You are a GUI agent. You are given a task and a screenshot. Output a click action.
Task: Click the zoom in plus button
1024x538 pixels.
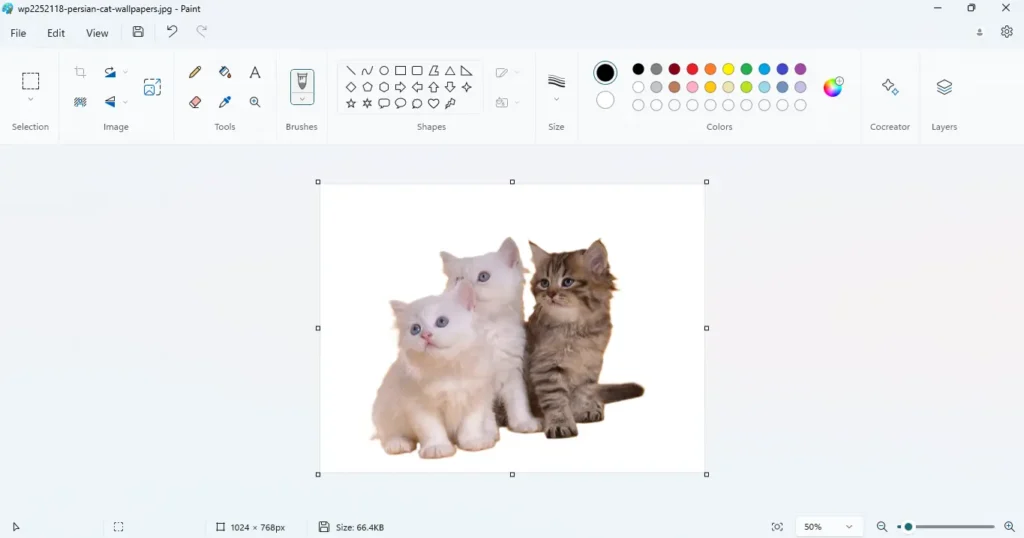click(x=1009, y=527)
